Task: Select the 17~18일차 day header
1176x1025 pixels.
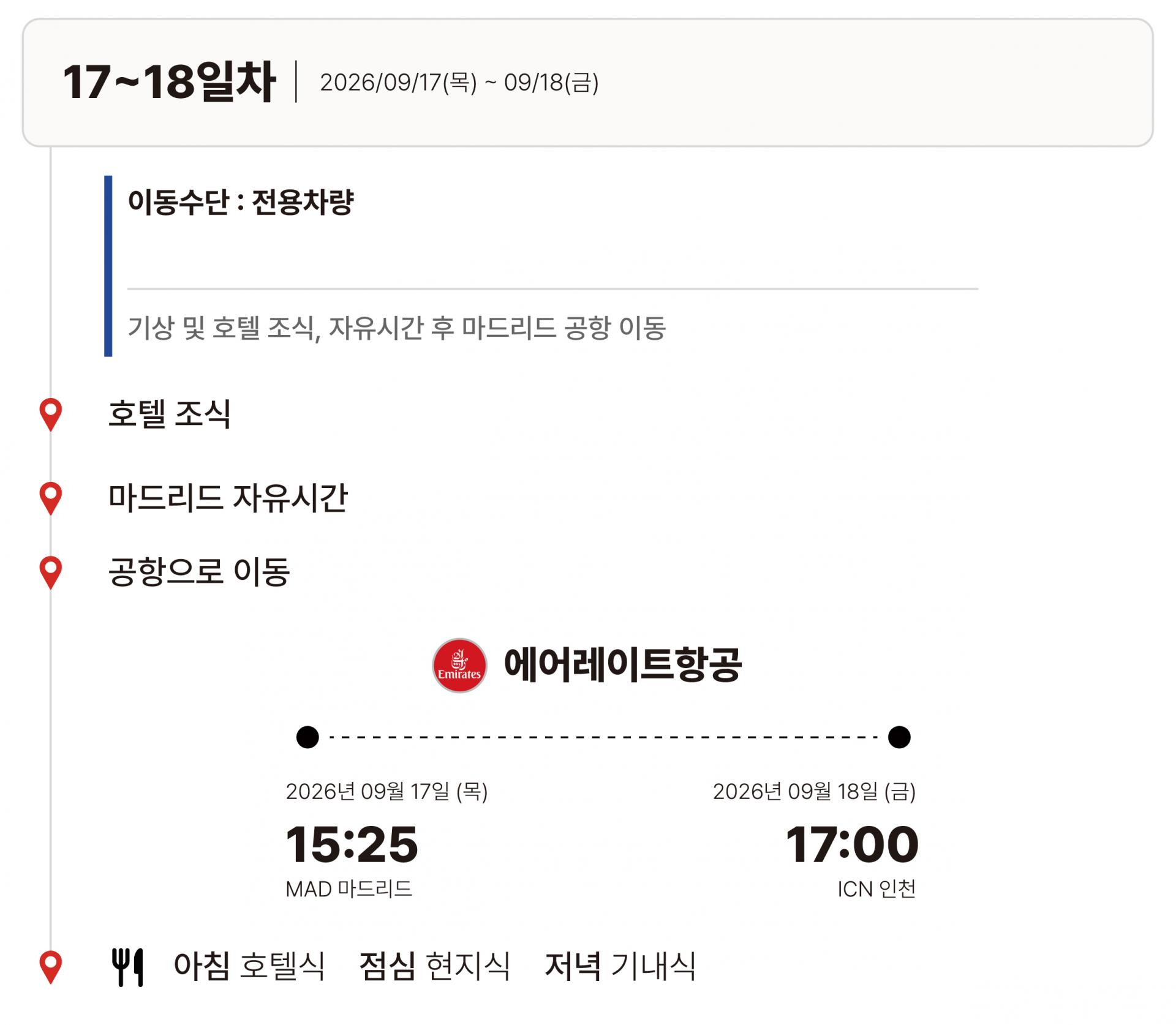Action: [x=169, y=82]
